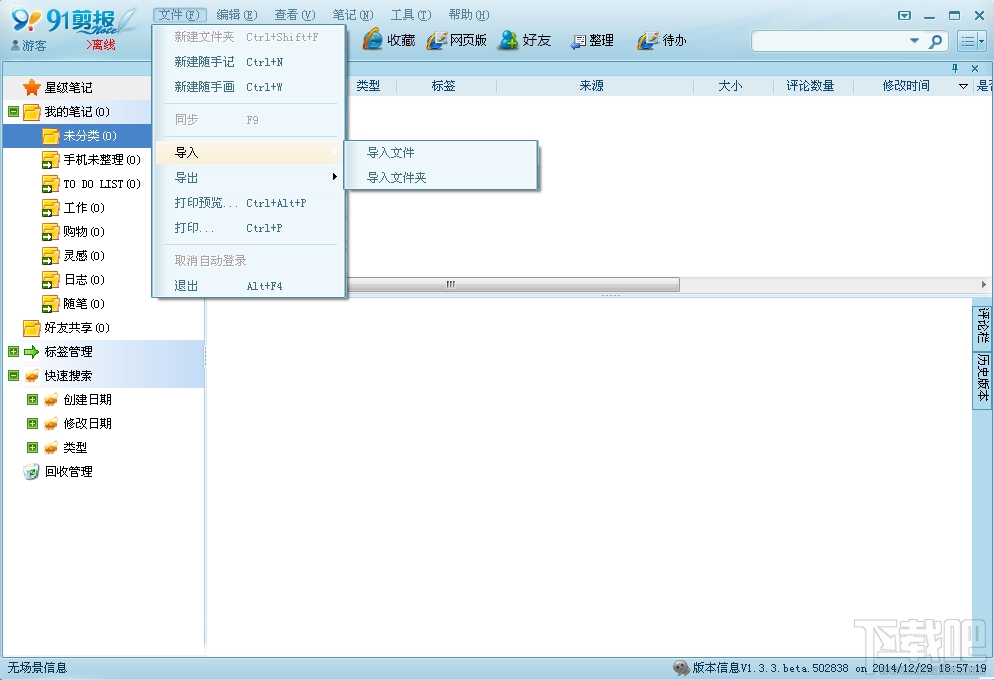
Task: Click the 灵感 folder icon
Action: coord(51,256)
